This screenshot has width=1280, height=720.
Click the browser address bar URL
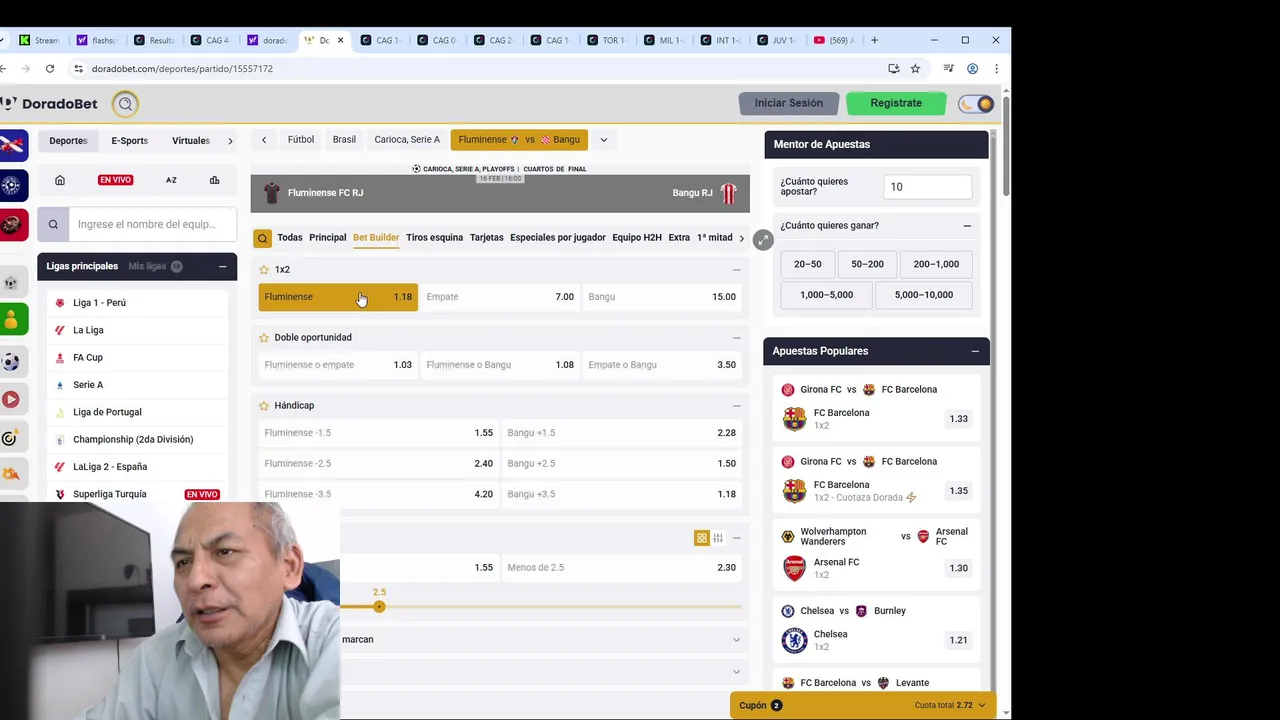coord(182,69)
